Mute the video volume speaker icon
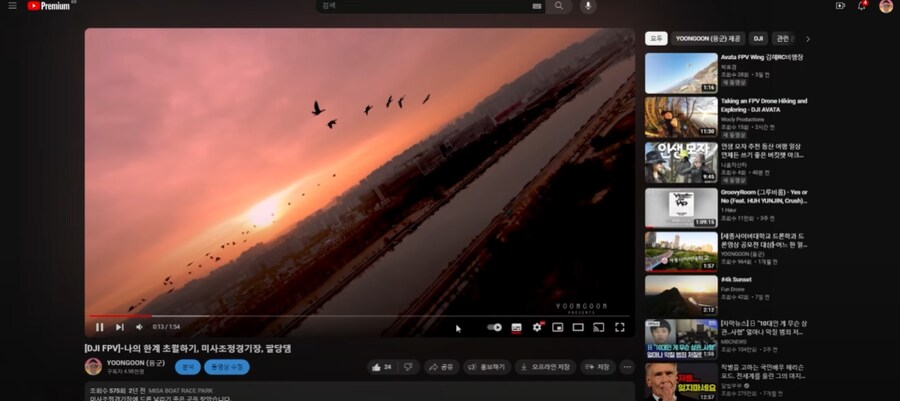This screenshot has height=401, width=900. point(139,327)
